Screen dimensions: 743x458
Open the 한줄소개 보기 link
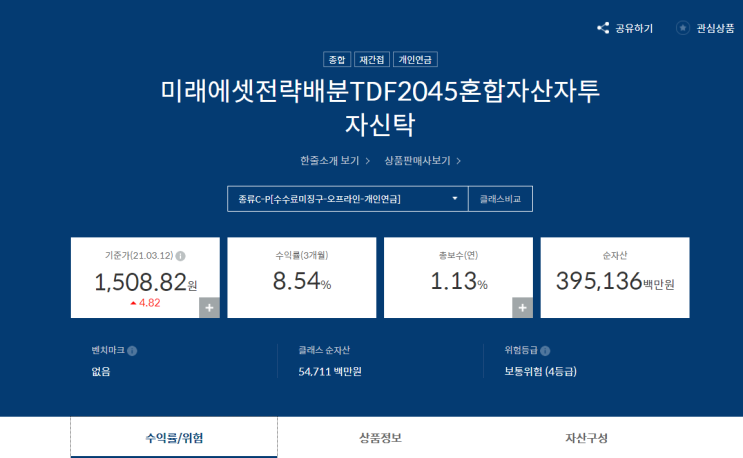pos(335,161)
